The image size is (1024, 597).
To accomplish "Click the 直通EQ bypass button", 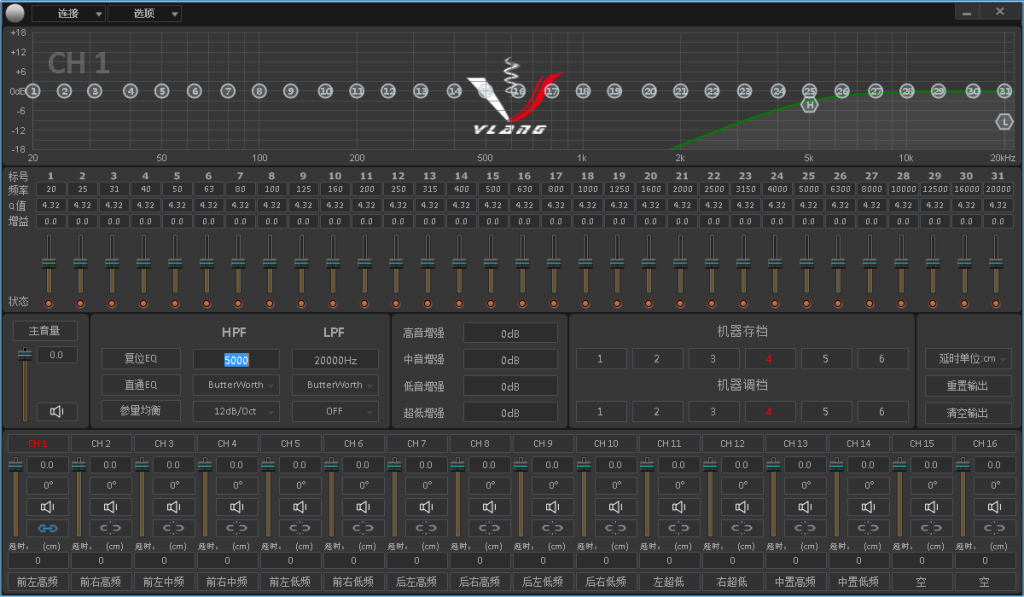I will (x=140, y=385).
